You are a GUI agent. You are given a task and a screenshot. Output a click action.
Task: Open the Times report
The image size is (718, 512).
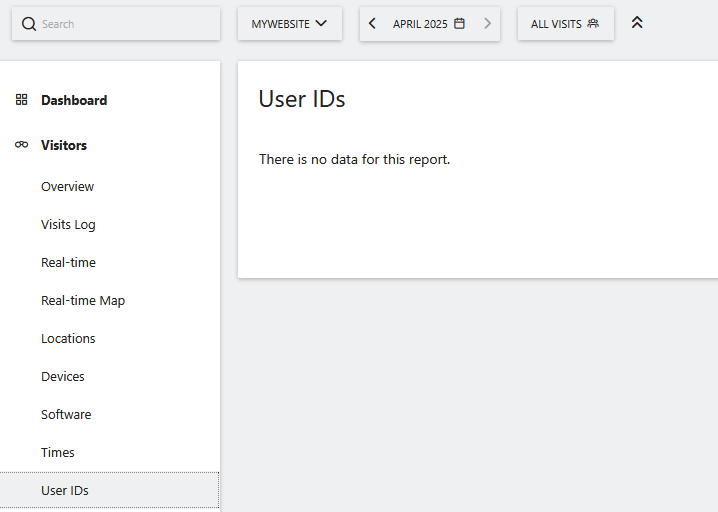(x=58, y=452)
